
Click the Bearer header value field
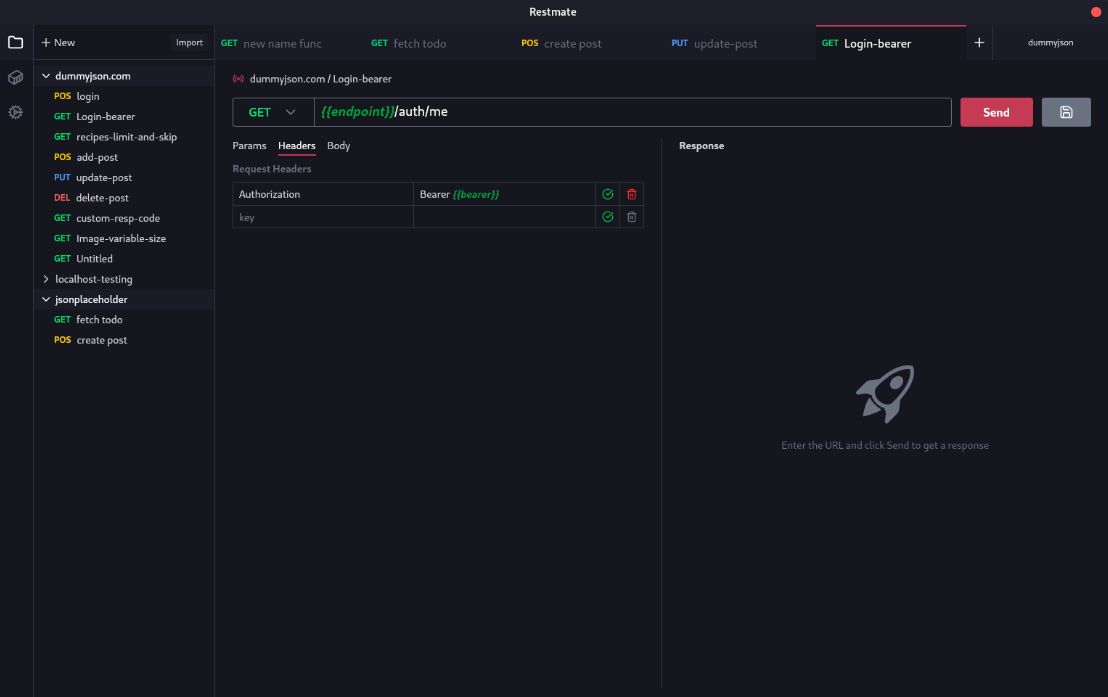point(504,194)
